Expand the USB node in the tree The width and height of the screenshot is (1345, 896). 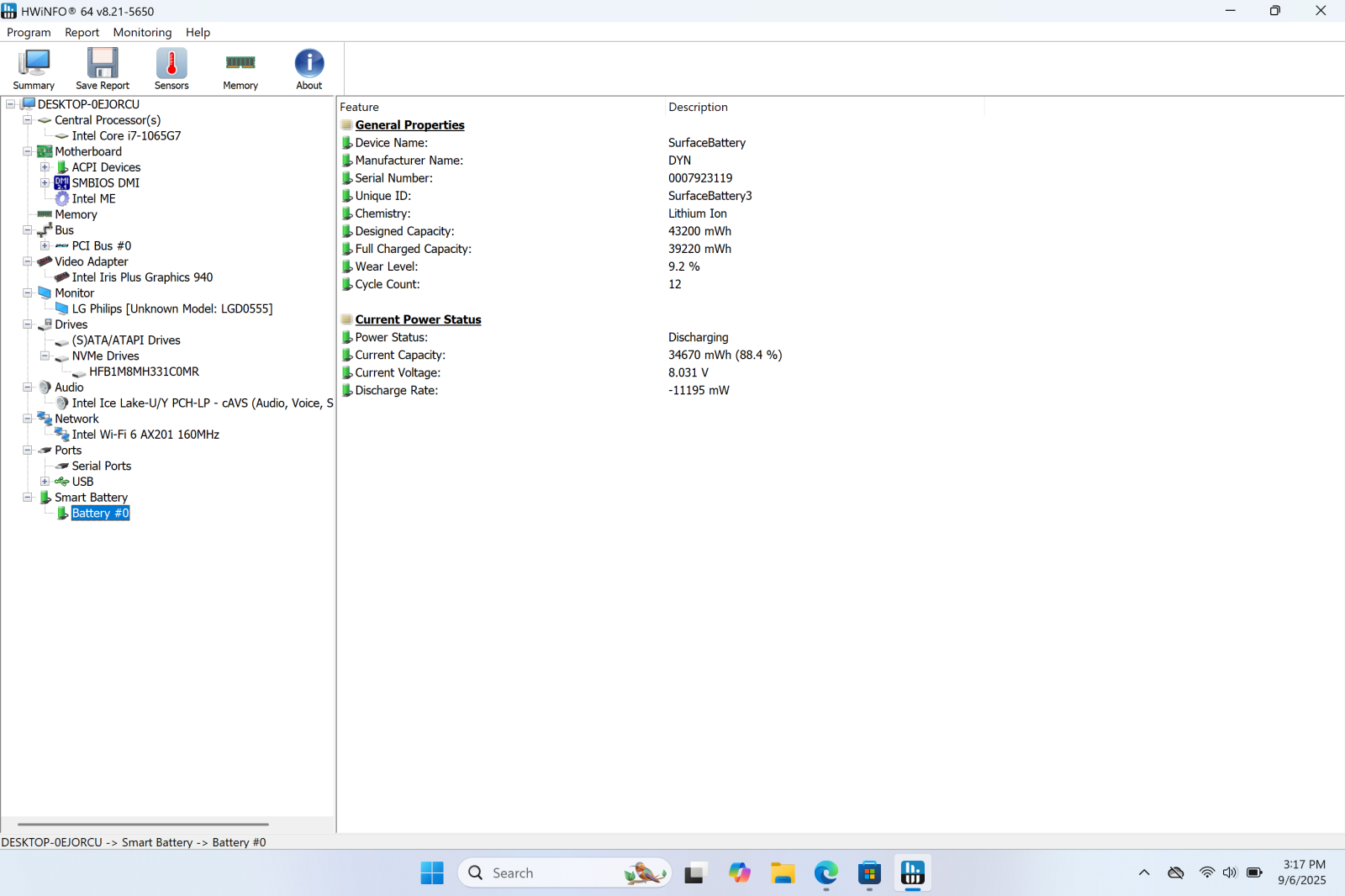[x=45, y=481]
